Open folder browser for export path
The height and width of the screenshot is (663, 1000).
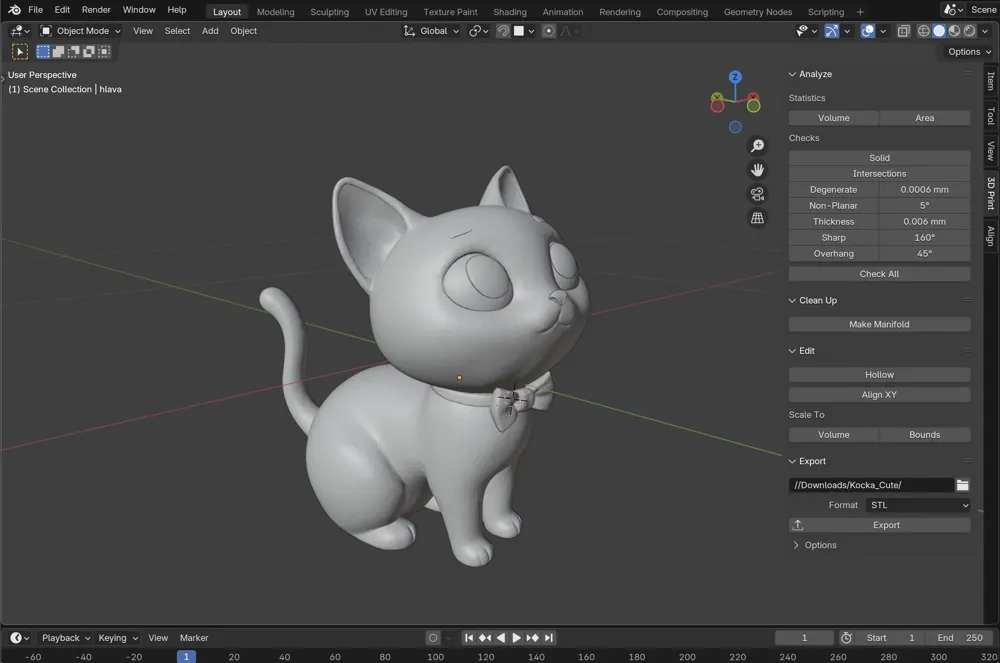tap(962, 485)
